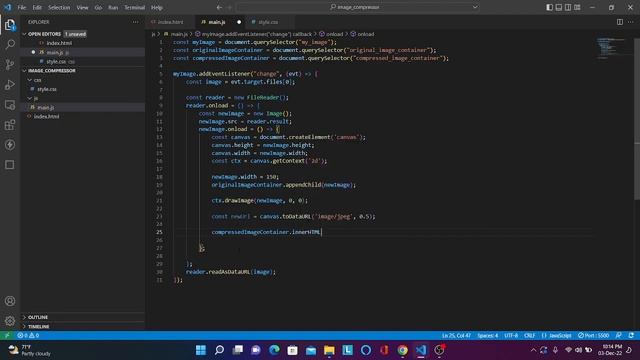Open the File menu
The image size is (640, 360).
point(22,7)
